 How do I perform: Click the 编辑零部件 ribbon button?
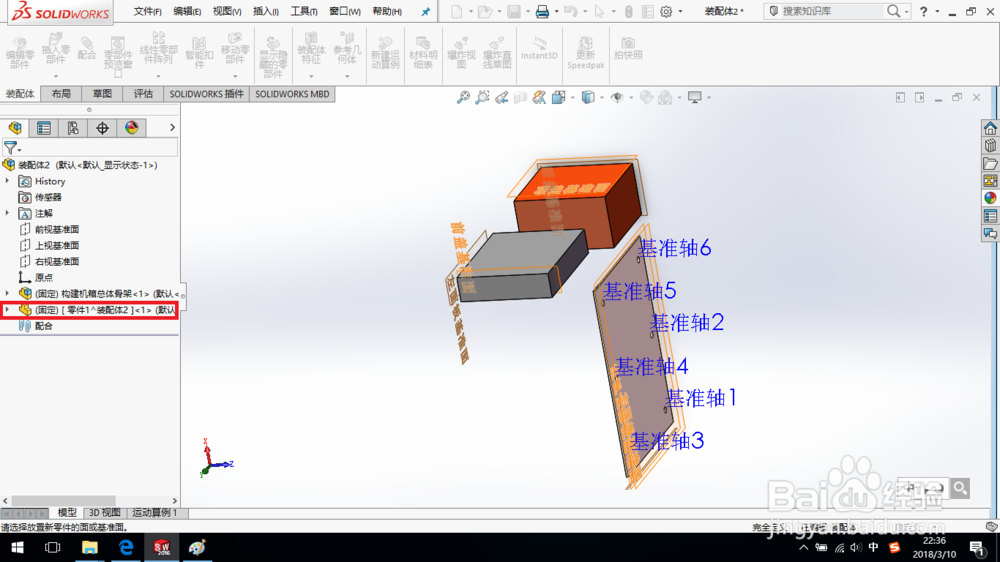[x=20, y=52]
